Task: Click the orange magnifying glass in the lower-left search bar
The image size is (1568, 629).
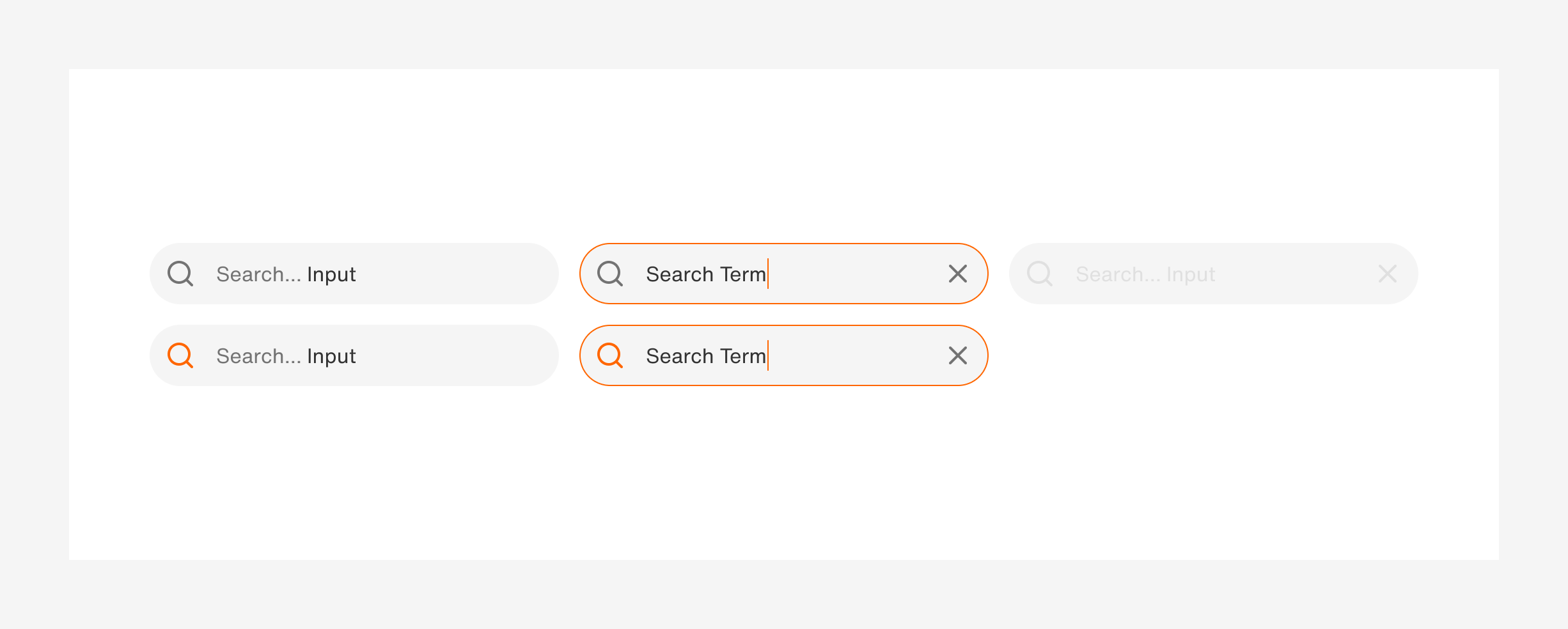Action: click(x=181, y=355)
